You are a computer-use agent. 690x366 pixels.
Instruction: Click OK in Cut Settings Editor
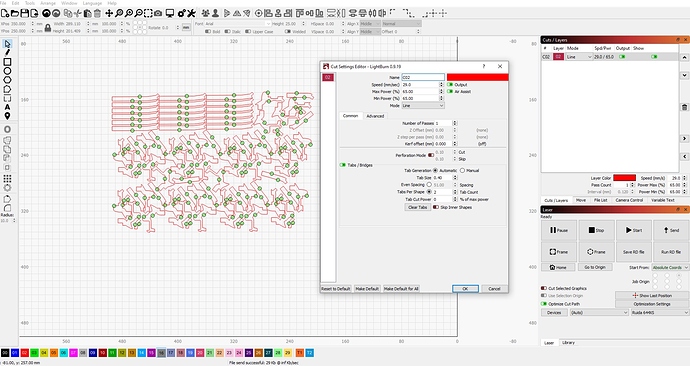click(x=465, y=289)
